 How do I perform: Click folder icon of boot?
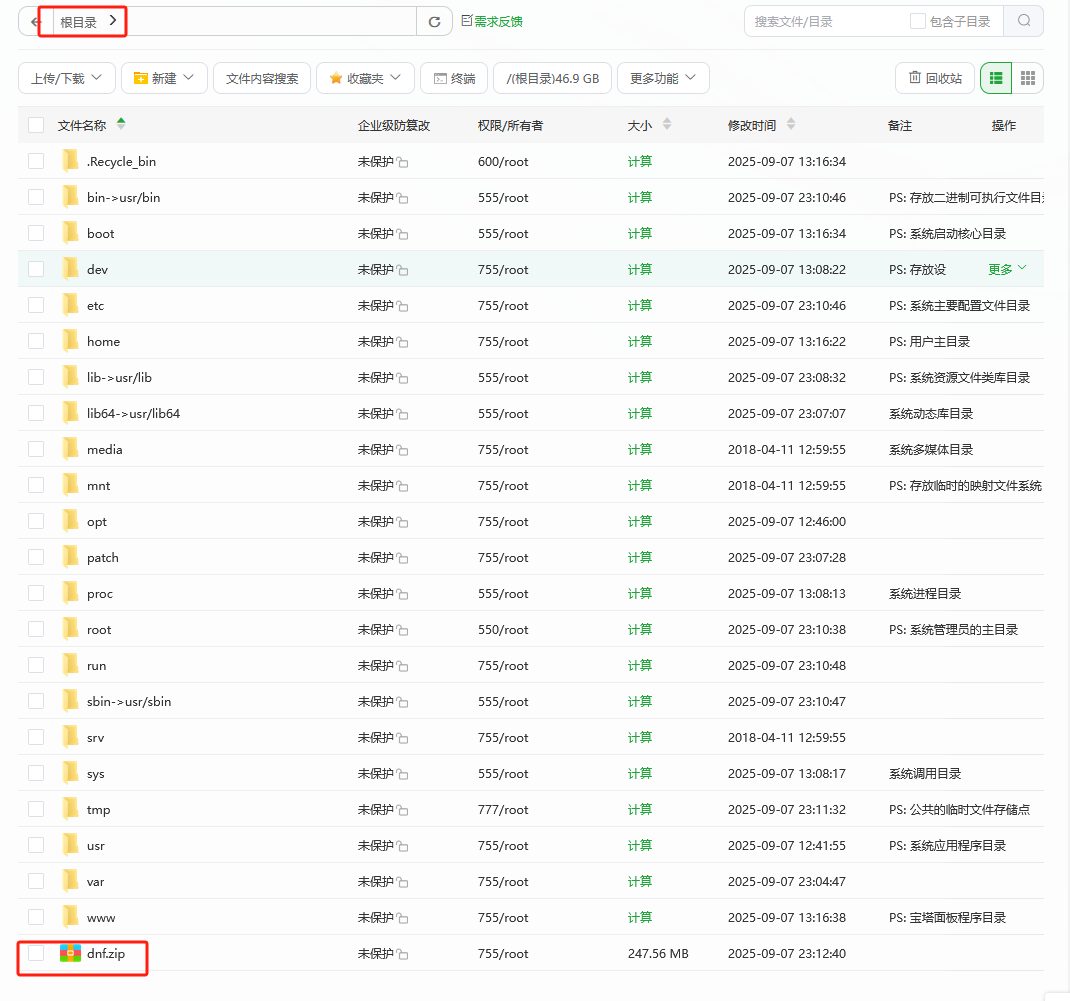tap(70, 233)
